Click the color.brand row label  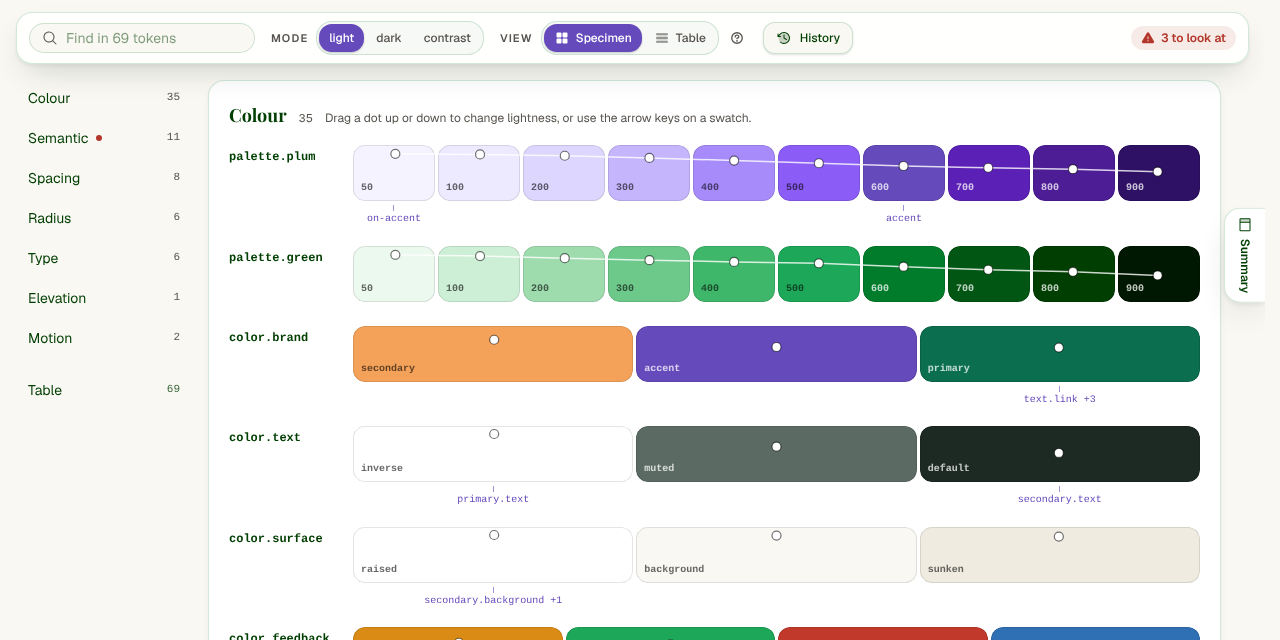point(269,338)
